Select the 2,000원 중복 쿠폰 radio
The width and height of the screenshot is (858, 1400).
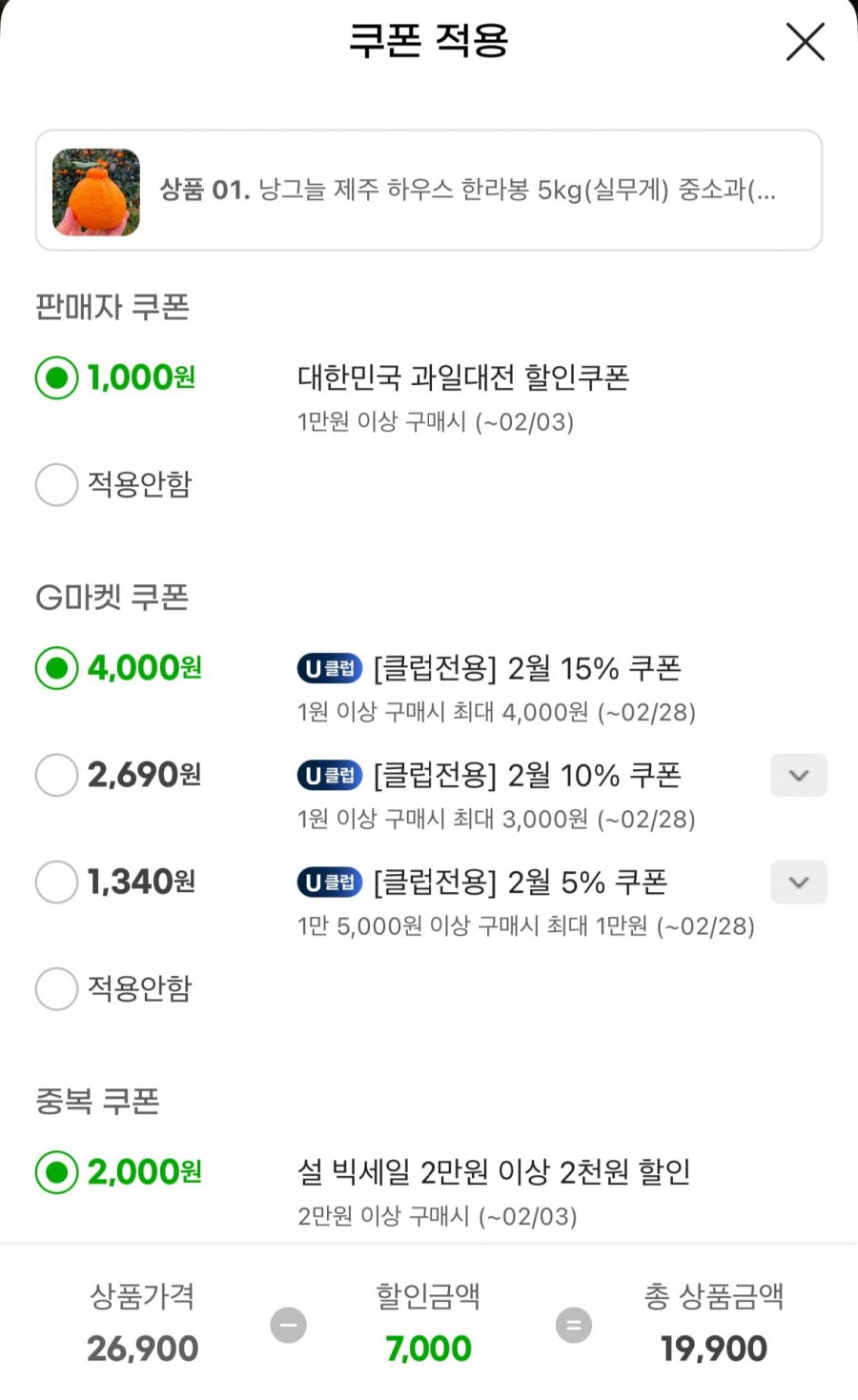(56, 1172)
